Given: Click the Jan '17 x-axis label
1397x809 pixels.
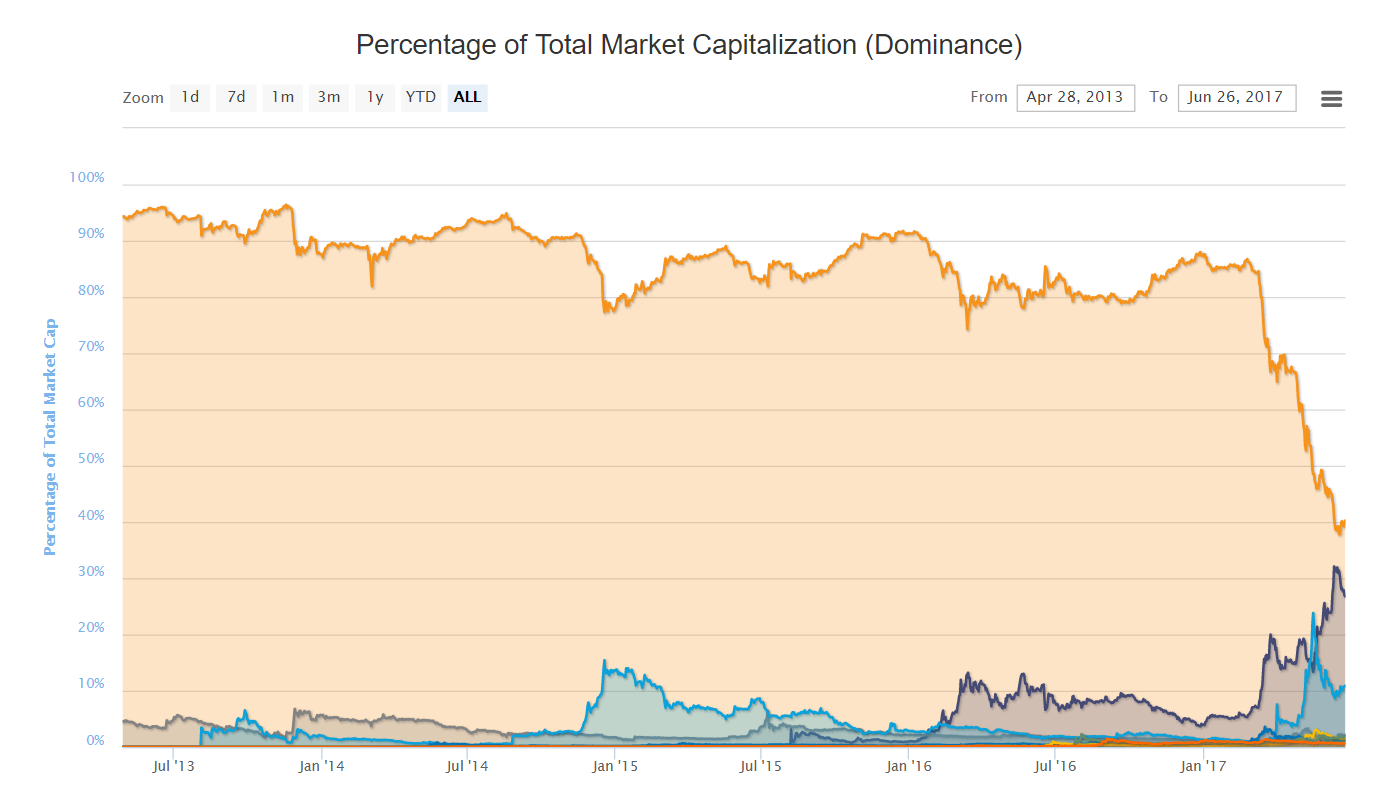Looking at the screenshot, I should click(x=1203, y=767).
